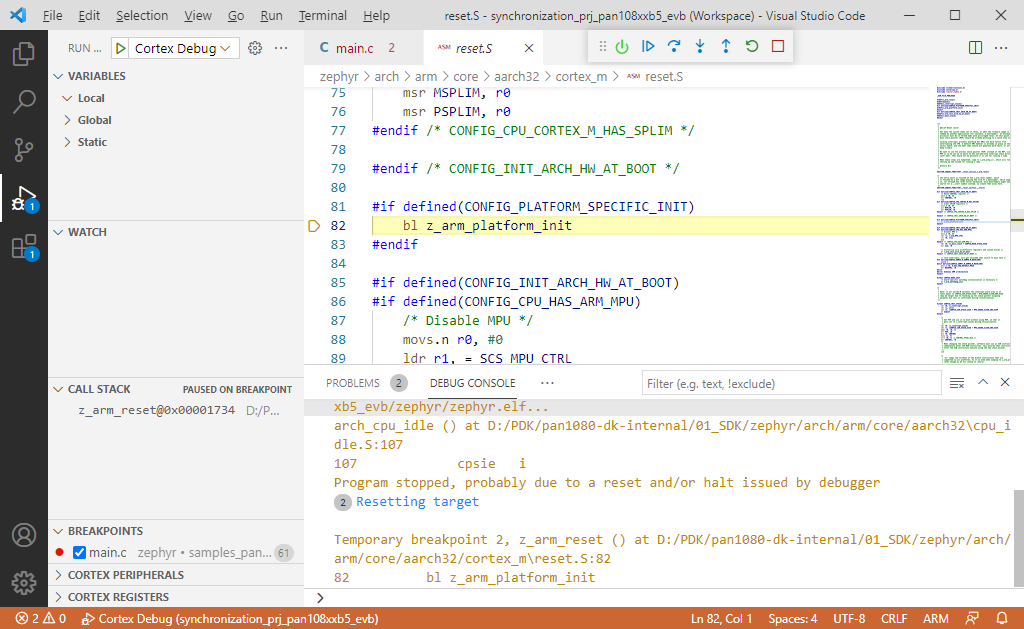The image size is (1024, 629).
Task: Open the Source Control view
Action: [24, 150]
